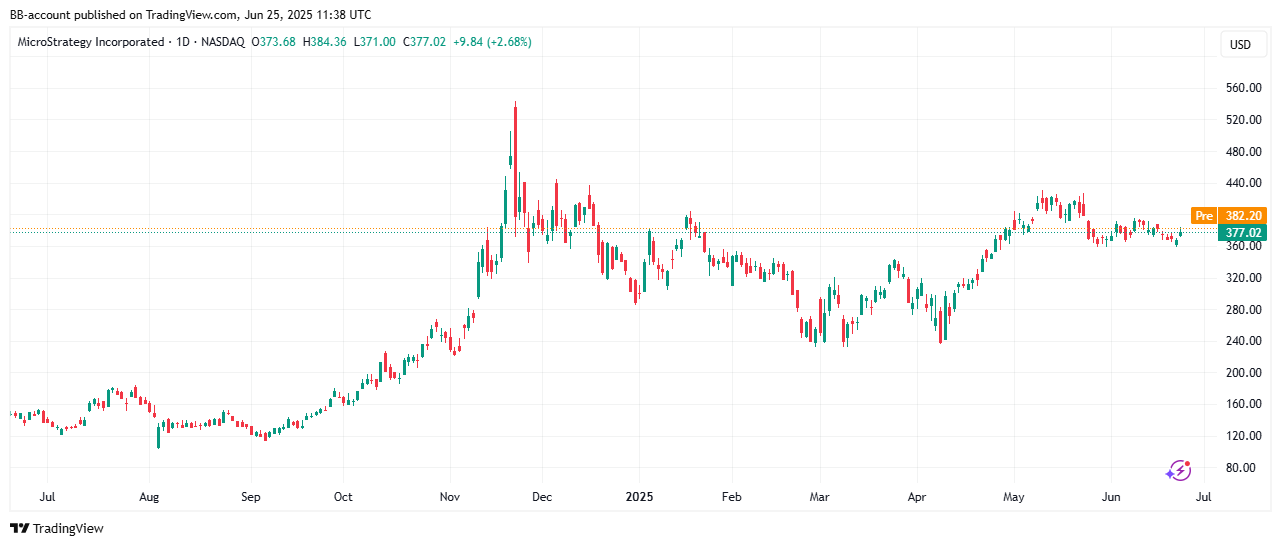Click the Dec label on time axis
1281x546 pixels.
tap(541, 496)
